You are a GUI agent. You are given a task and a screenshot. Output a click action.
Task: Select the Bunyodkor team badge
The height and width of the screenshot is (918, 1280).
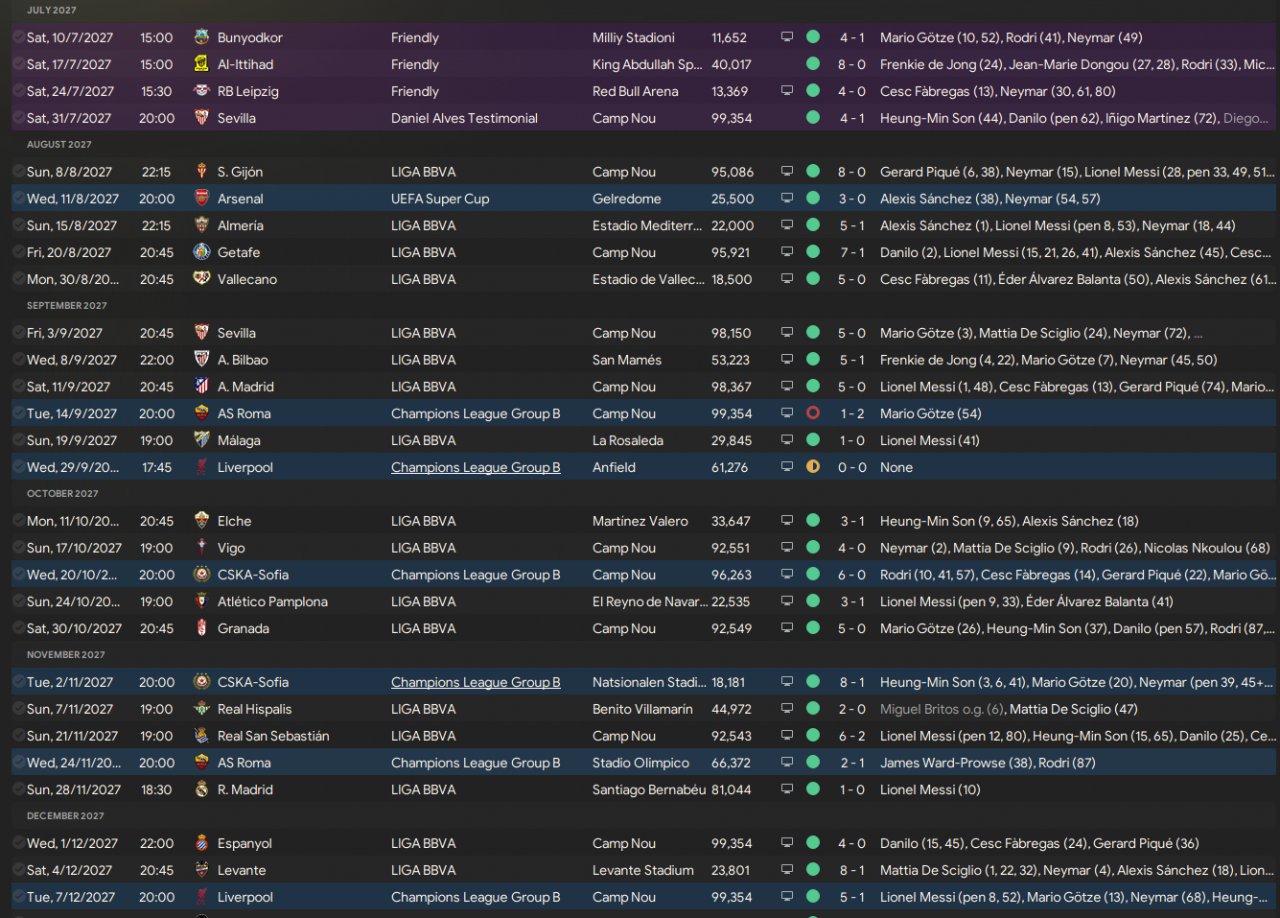tap(202, 38)
